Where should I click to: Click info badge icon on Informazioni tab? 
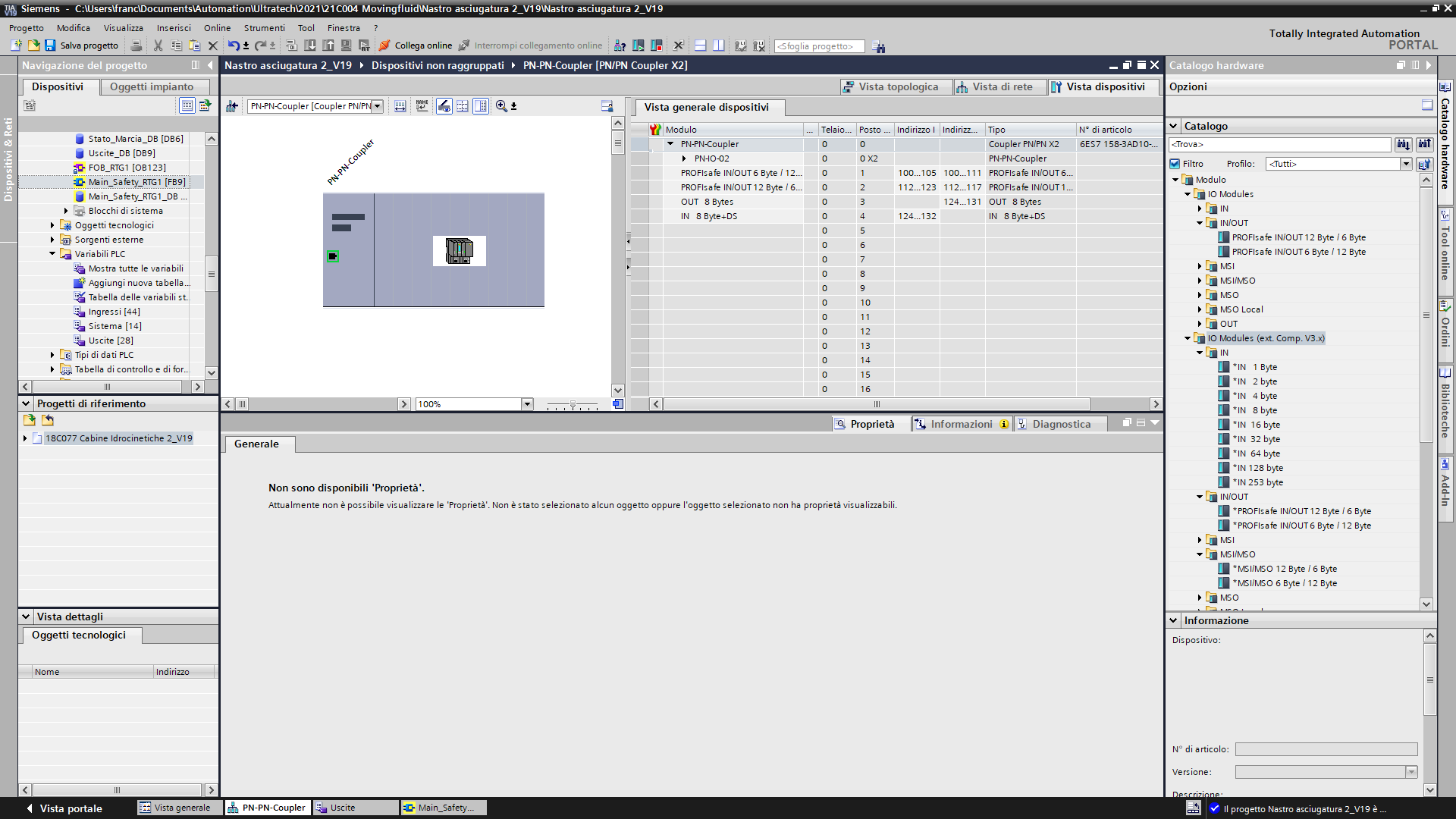coord(1004,425)
